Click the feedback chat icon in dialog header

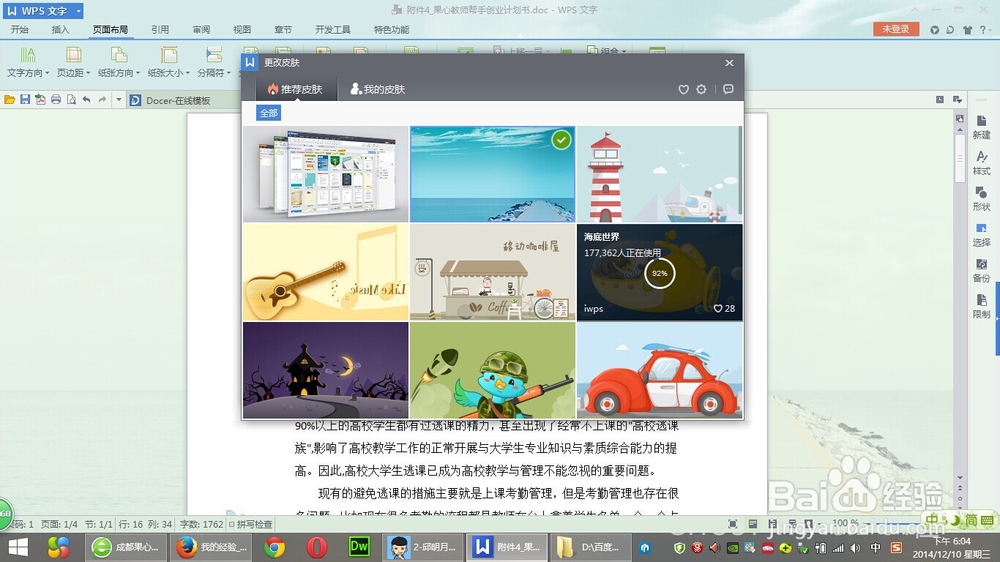click(728, 89)
